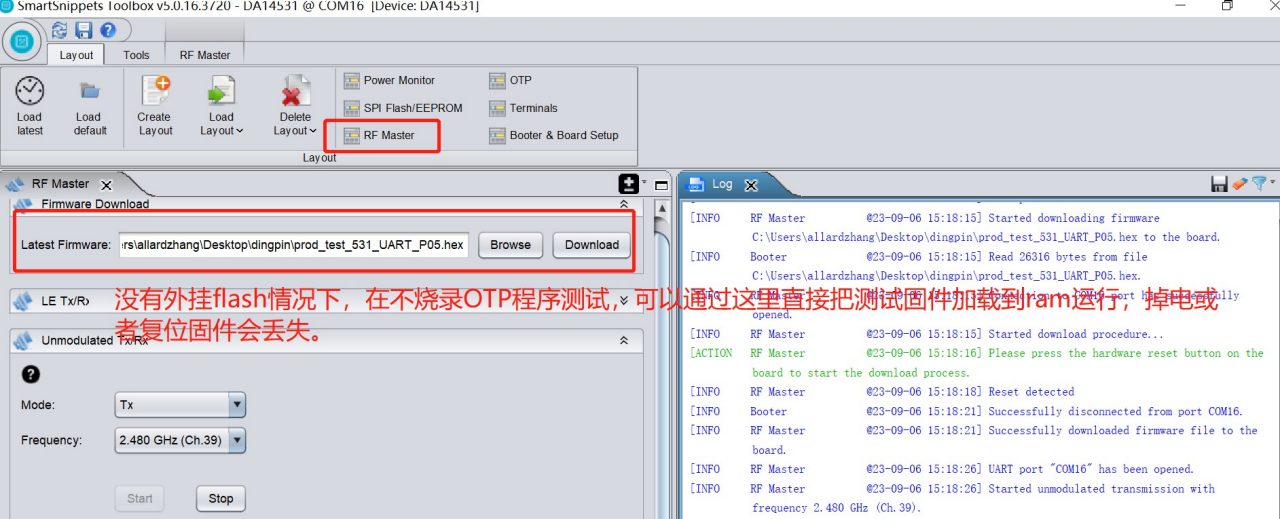Switch to the RF Master ribbon tab
Image resolution: width=1280 pixels, height=519 pixels.
tap(205, 55)
